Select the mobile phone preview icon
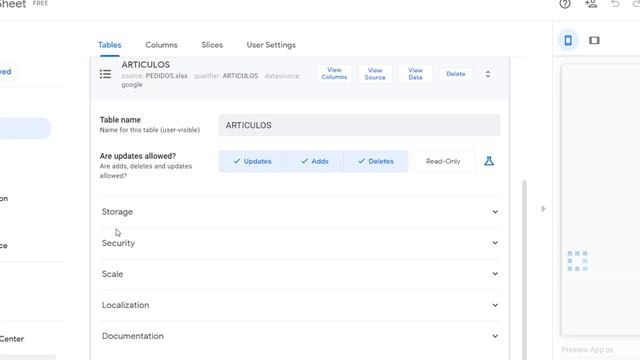The image size is (640, 360). [x=568, y=40]
